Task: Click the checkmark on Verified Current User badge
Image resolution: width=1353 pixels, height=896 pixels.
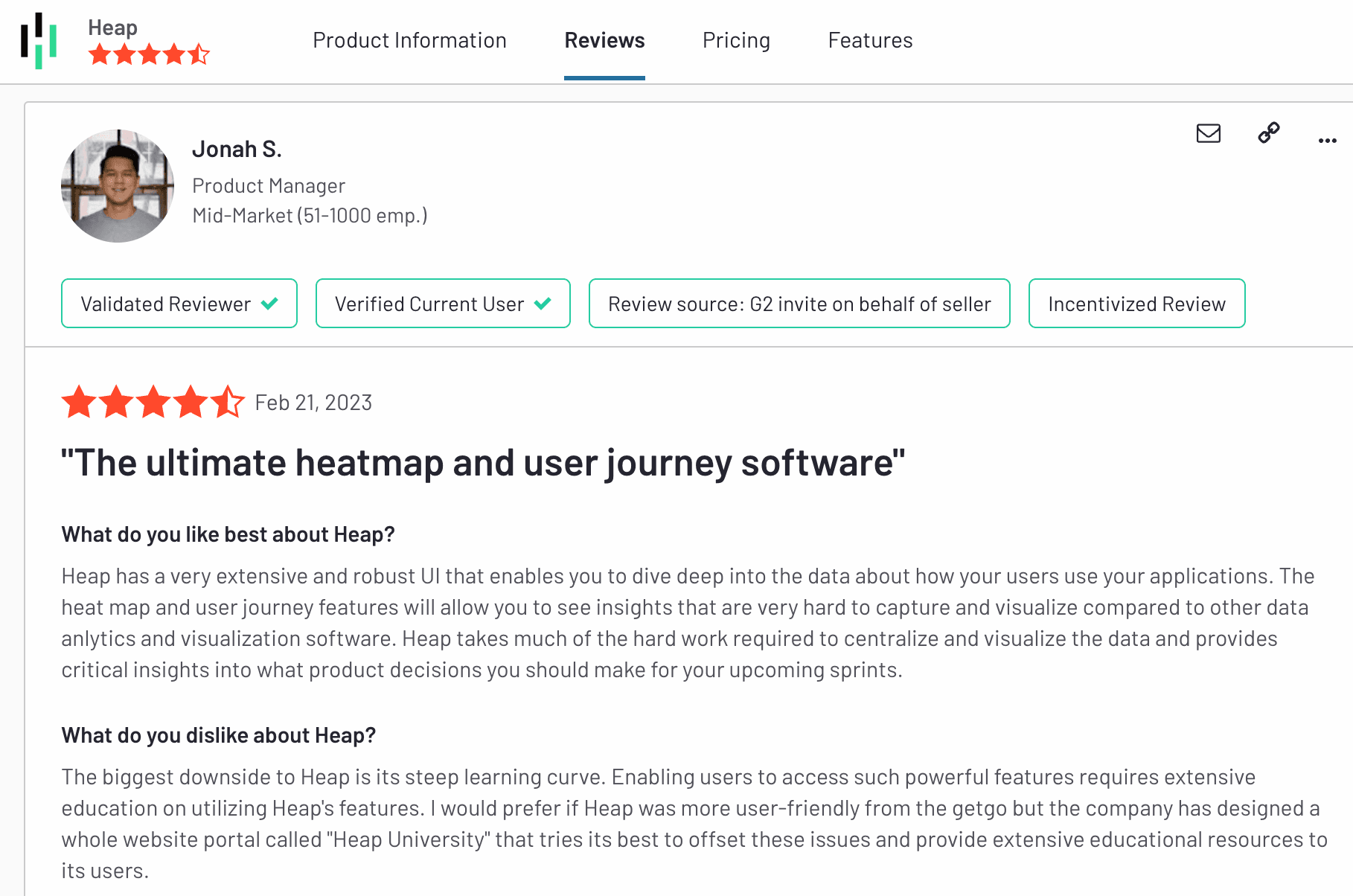Action: coord(543,304)
